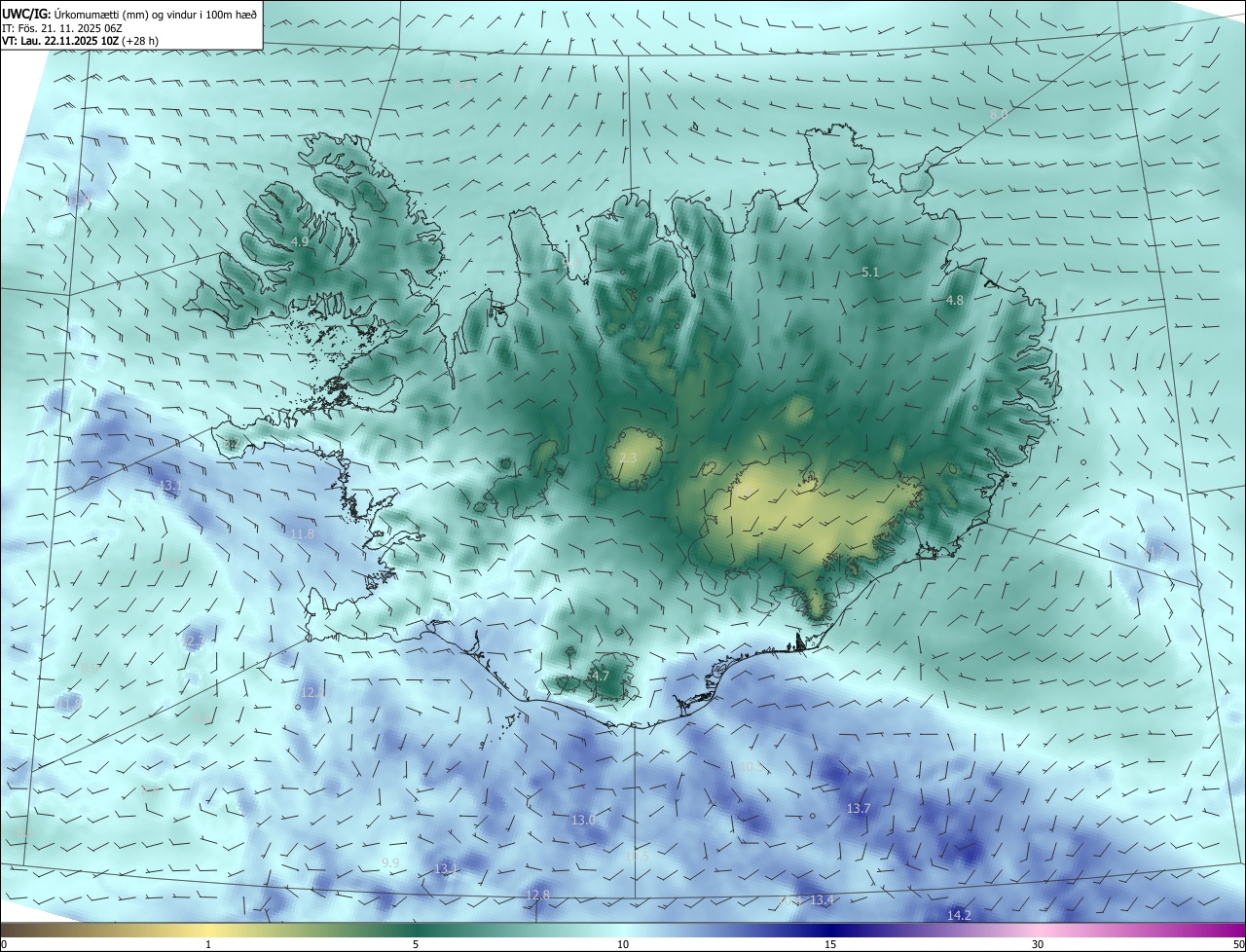The width and height of the screenshot is (1246, 952).
Task: Click the 5.1 value in northeast Iceland
Action: click(870, 273)
